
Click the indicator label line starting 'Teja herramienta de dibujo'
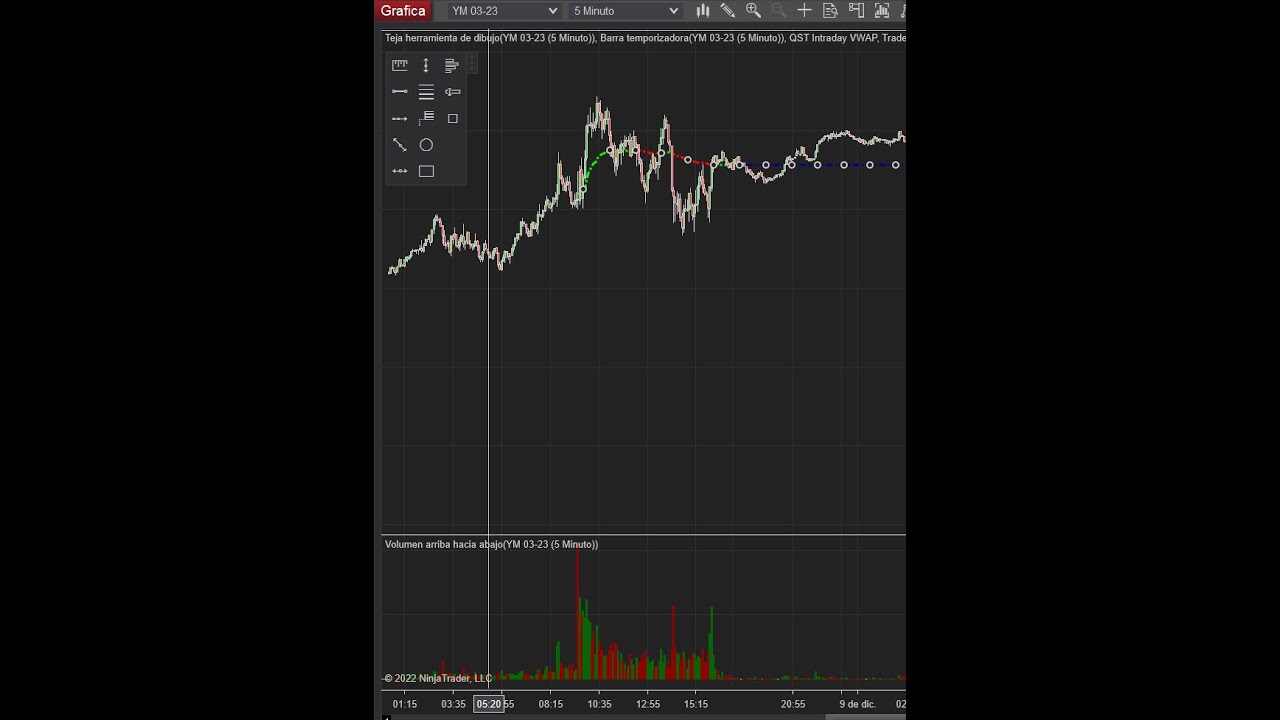click(645, 38)
